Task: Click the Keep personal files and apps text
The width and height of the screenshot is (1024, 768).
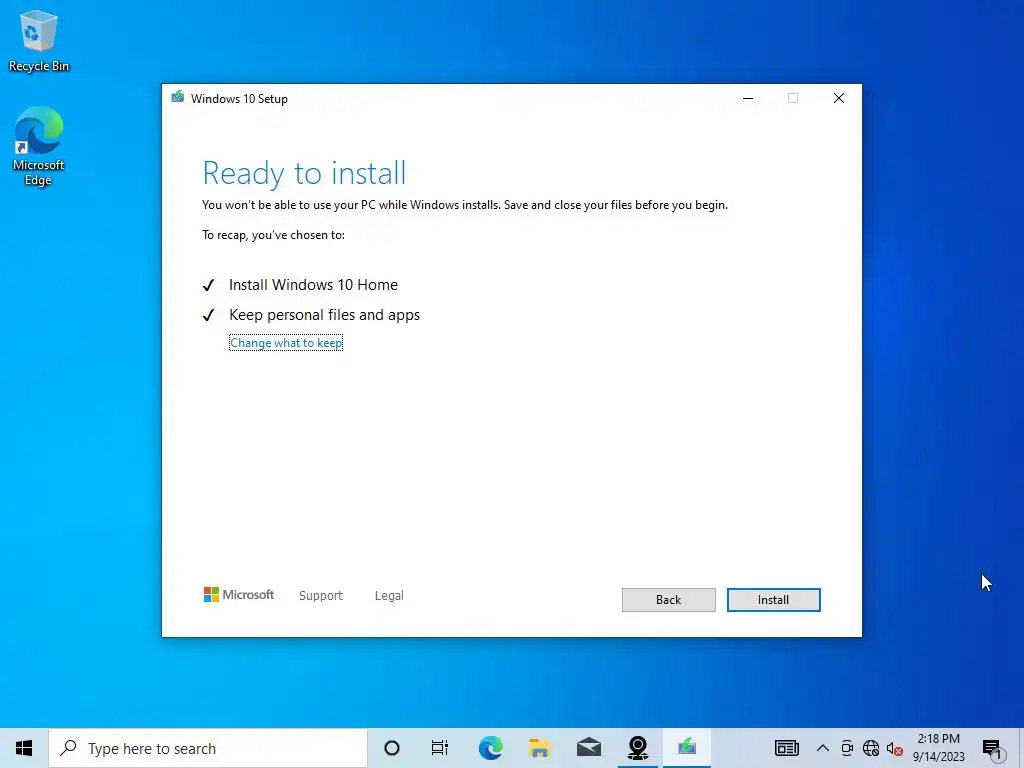Action: 325,315
